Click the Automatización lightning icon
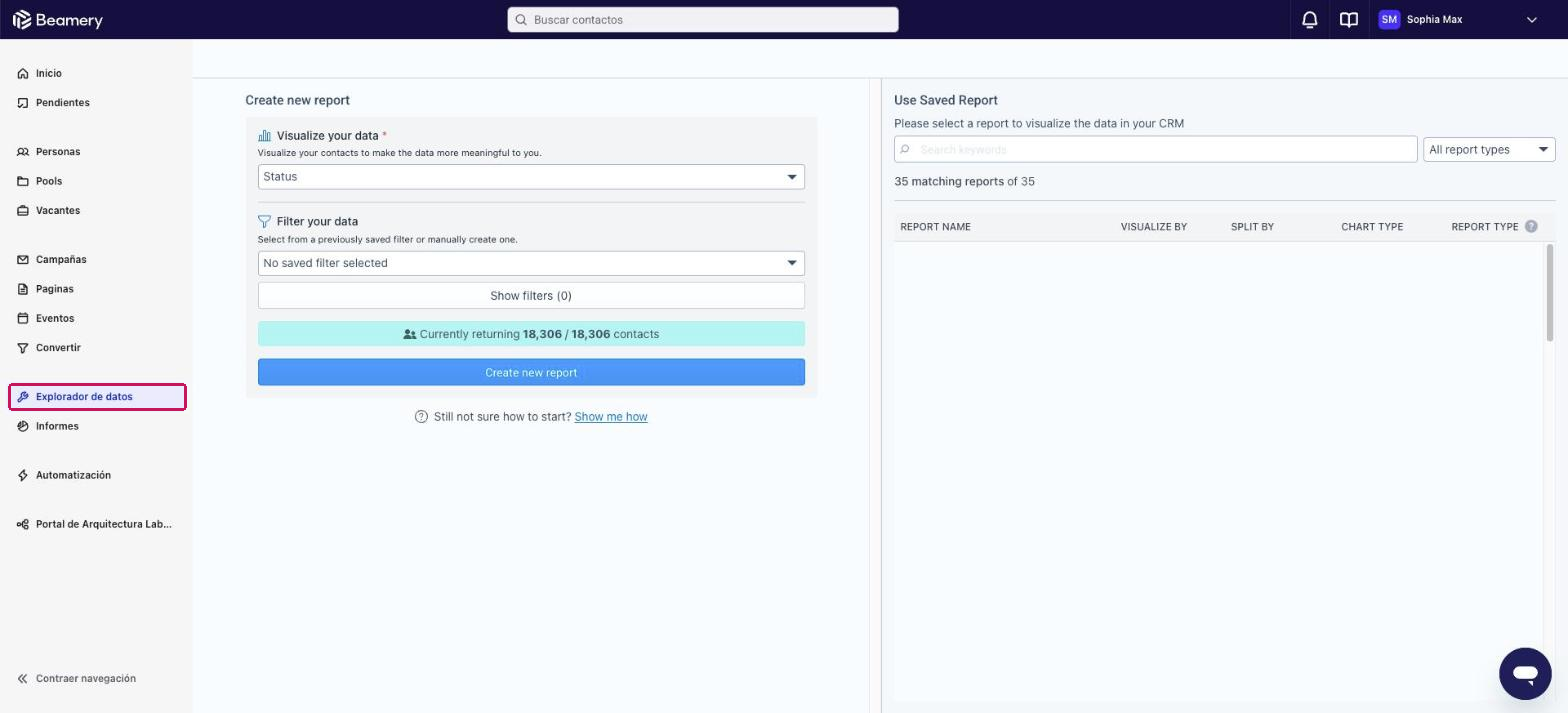This screenshot has width=1568, height=713. pos(23,475)
